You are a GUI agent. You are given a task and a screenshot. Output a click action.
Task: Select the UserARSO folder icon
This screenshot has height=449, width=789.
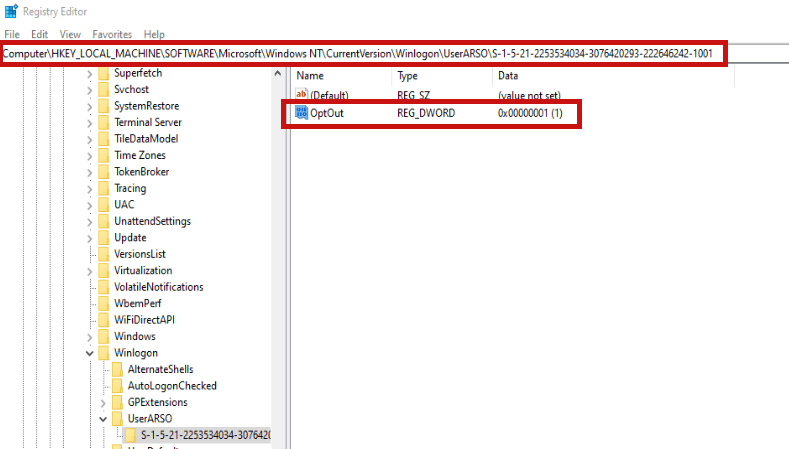(117, 419)
